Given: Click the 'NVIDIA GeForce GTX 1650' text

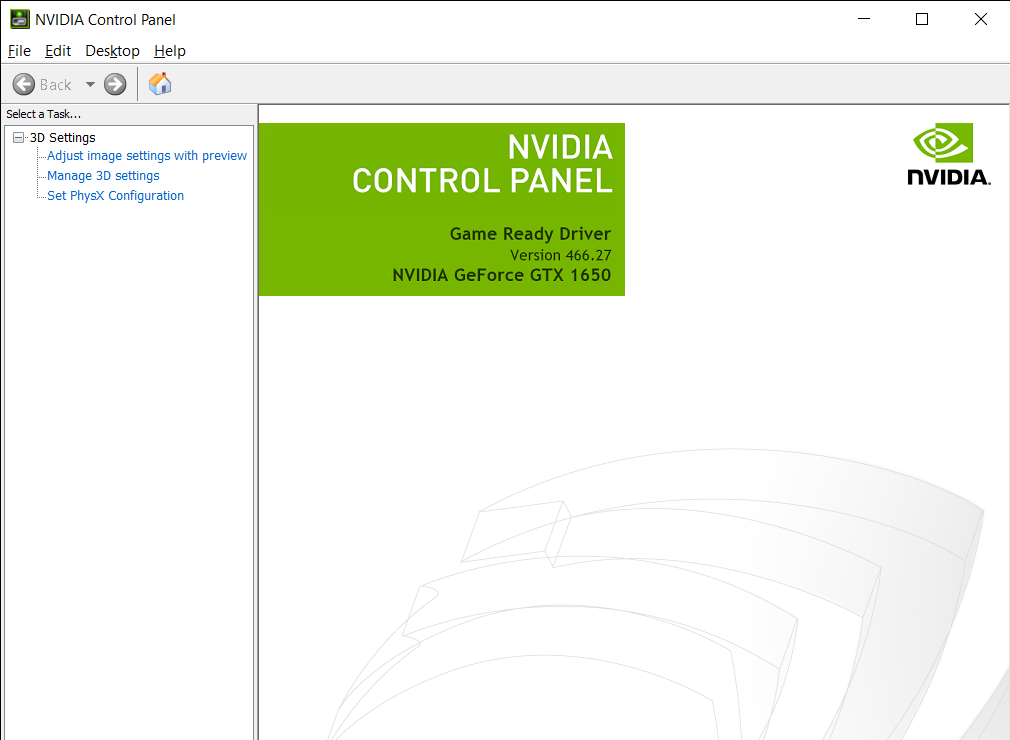Looking at the screenshot, I should pos(502,275).
